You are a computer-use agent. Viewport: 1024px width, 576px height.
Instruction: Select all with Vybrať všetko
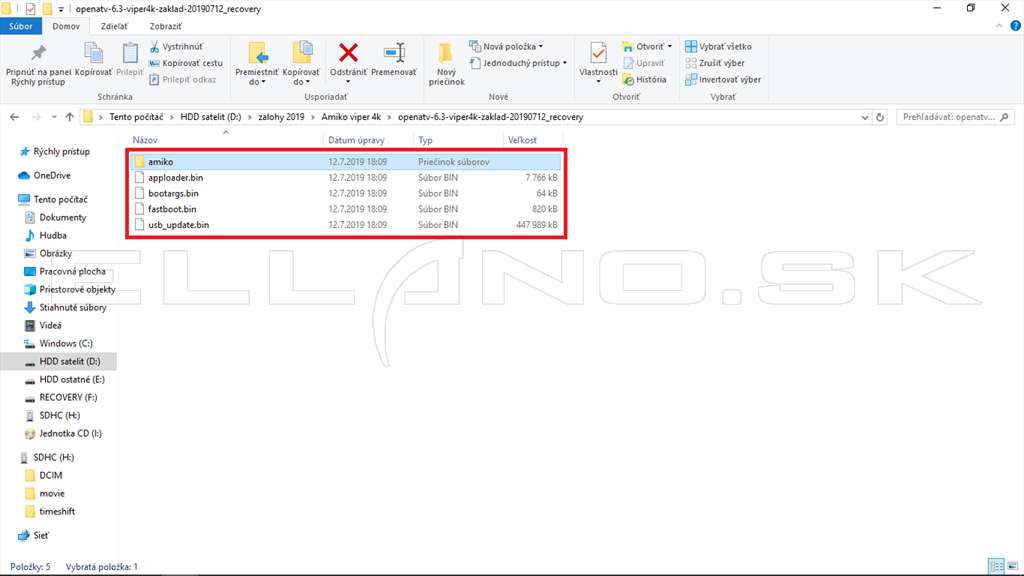click(x=718, y=46)
